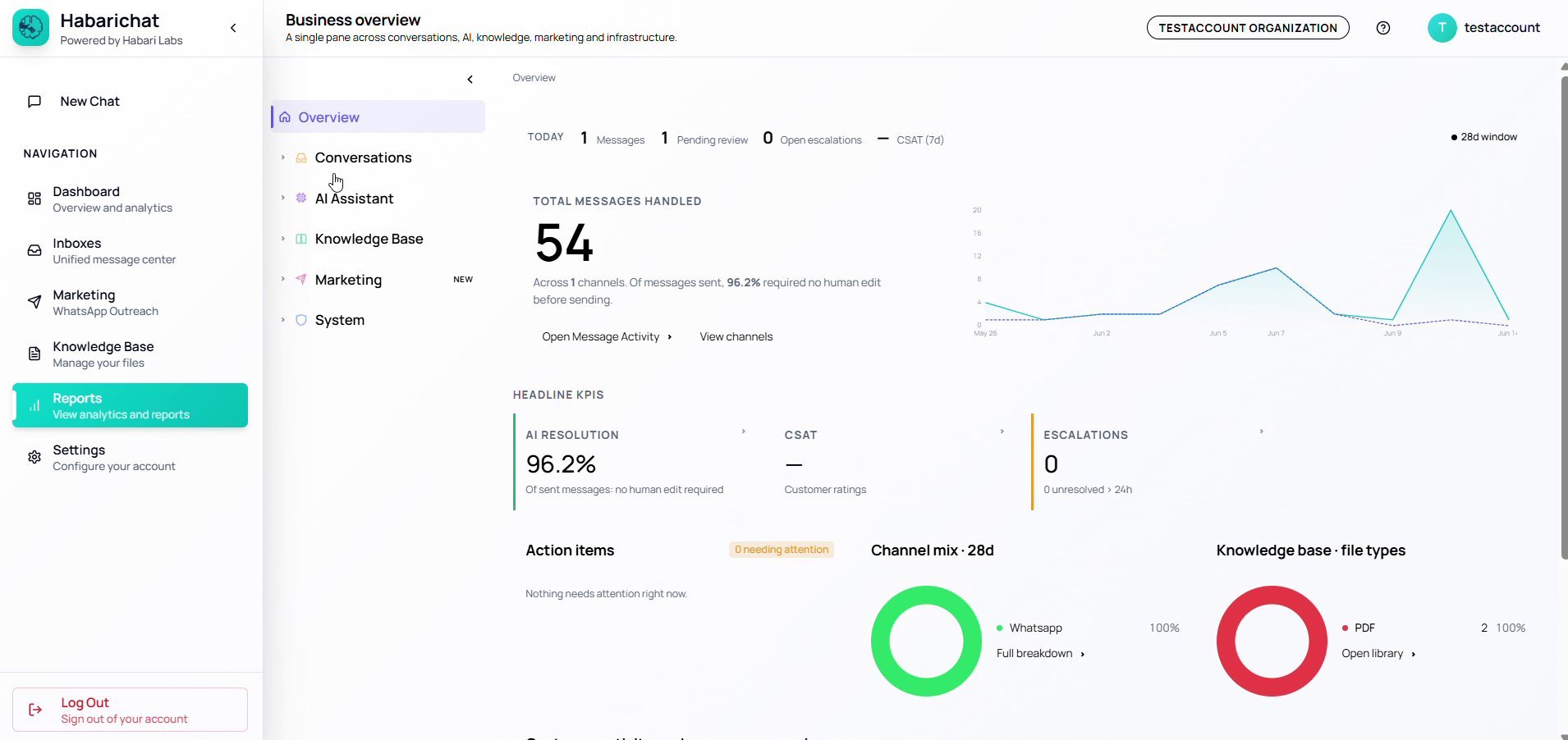Click the green Whatsapp legend dot
The width and height of the screenshot is (1568, 740).
(1000, 628)
